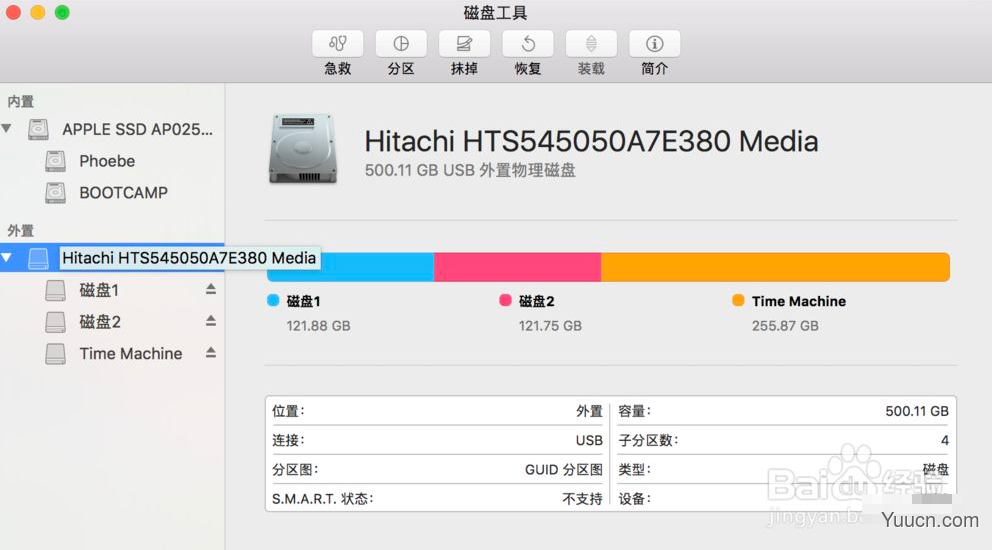The image size is (992, 550).
Task: Collapse the APPLE SSD disclosure triangle
Action: tap(7, 128)
